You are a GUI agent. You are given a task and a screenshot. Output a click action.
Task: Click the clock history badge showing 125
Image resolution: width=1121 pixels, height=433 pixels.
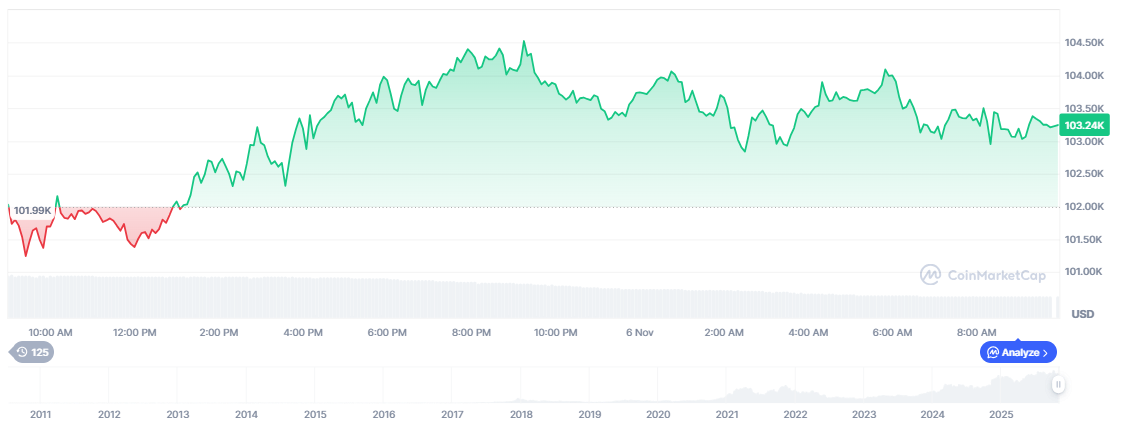[31, 352]
